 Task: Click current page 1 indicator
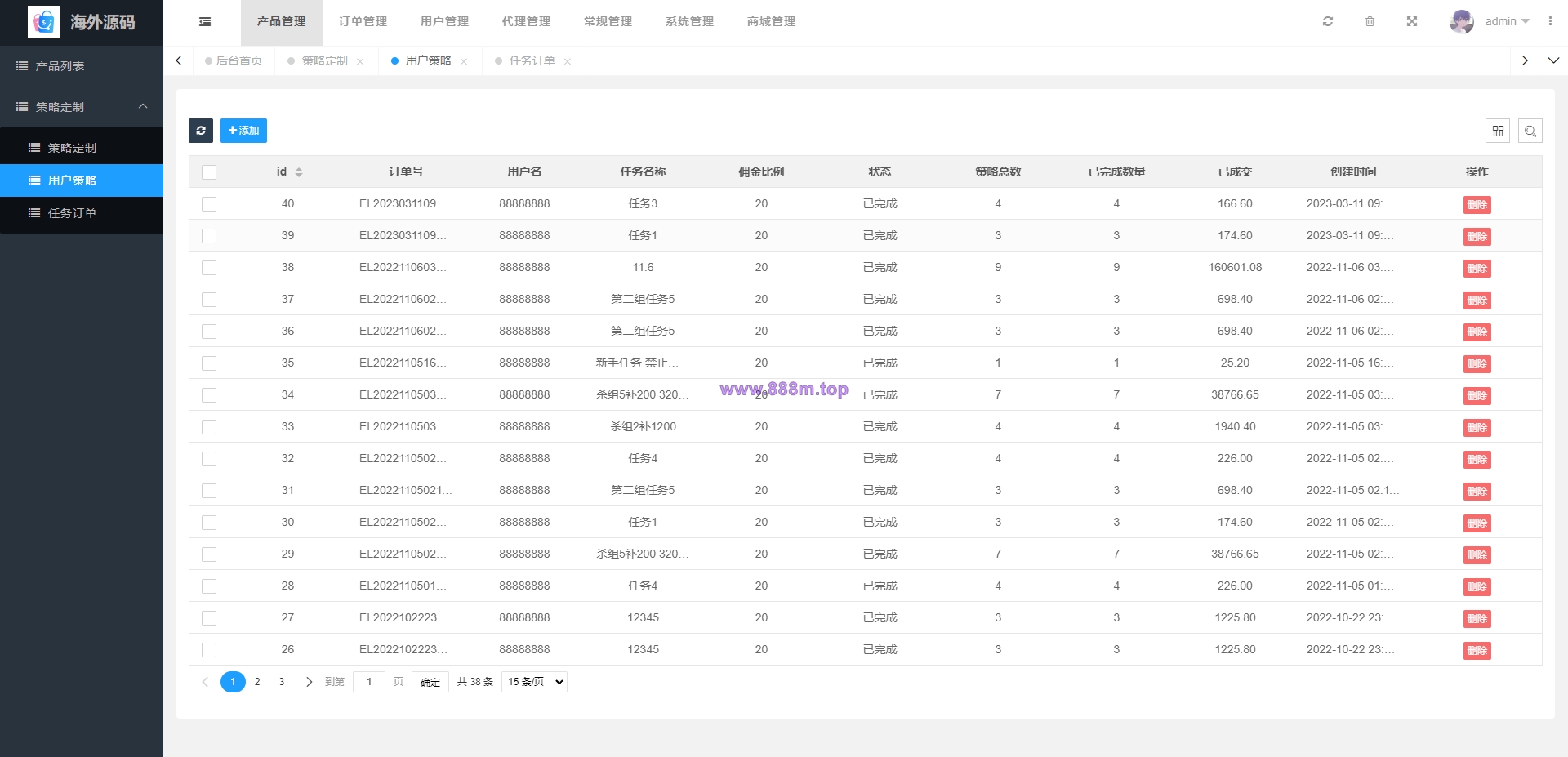[x=233, y=682]
